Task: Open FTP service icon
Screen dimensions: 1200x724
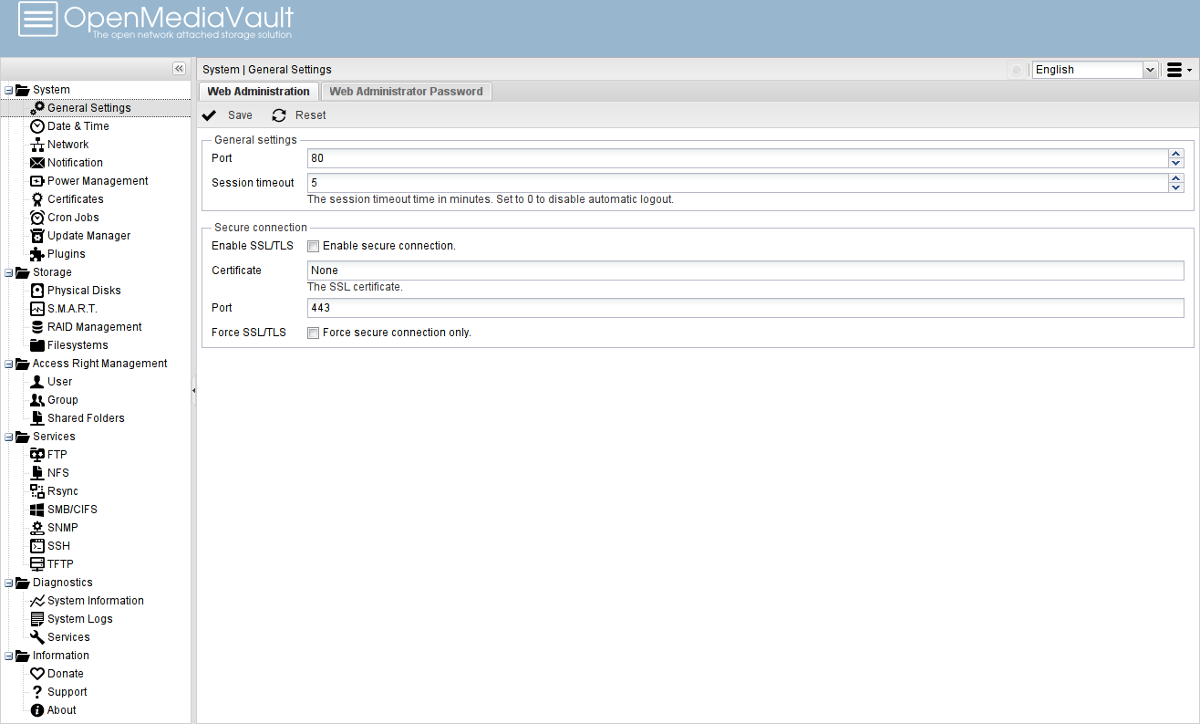Action: coord(38,454)
